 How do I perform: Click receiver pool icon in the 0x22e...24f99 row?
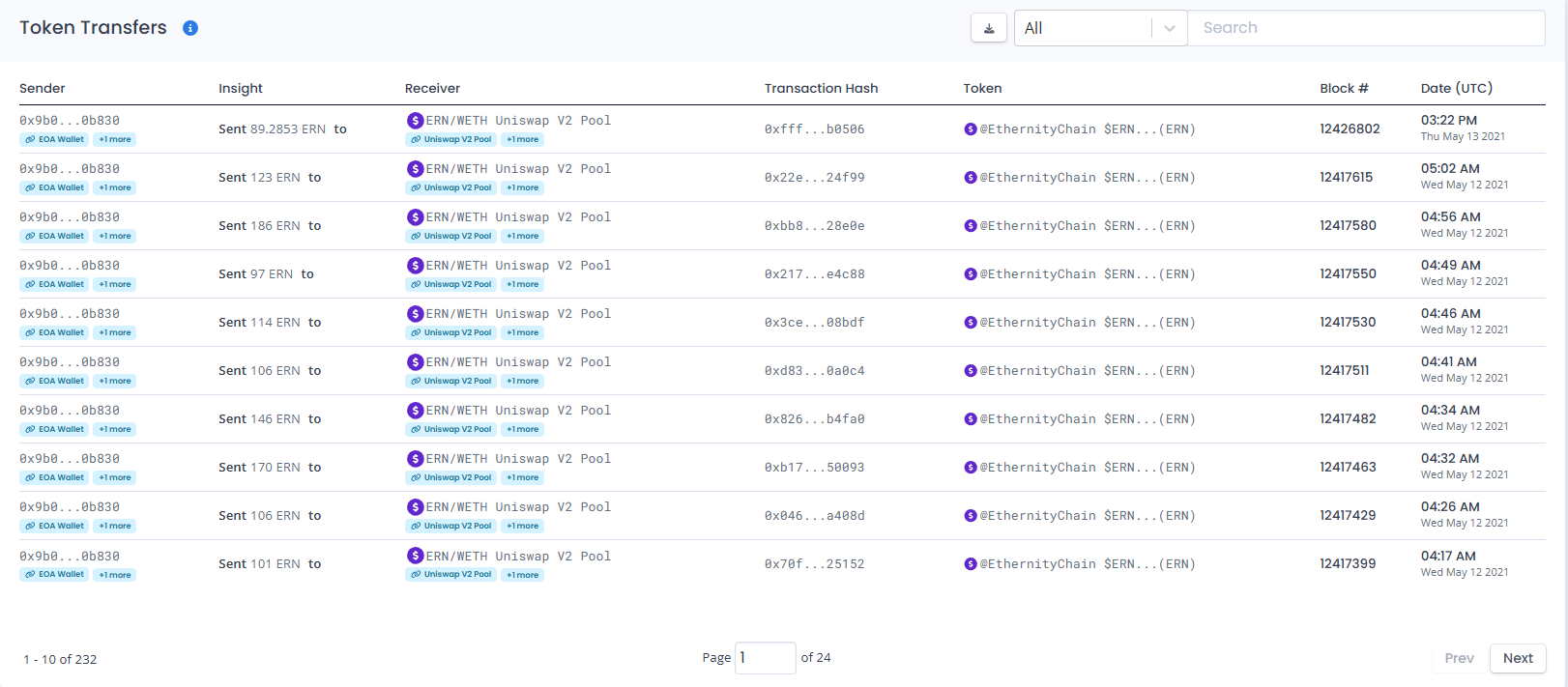click(415, 169)
